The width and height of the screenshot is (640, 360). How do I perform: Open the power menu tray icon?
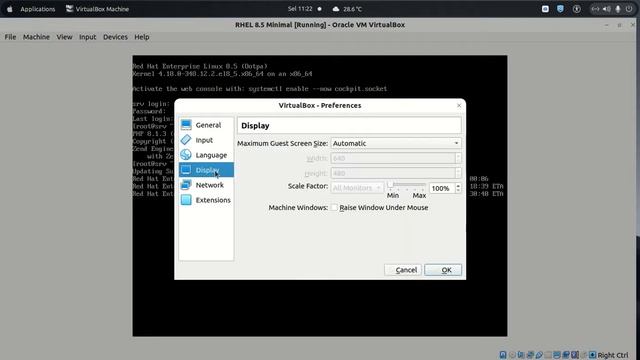[629, 9]
